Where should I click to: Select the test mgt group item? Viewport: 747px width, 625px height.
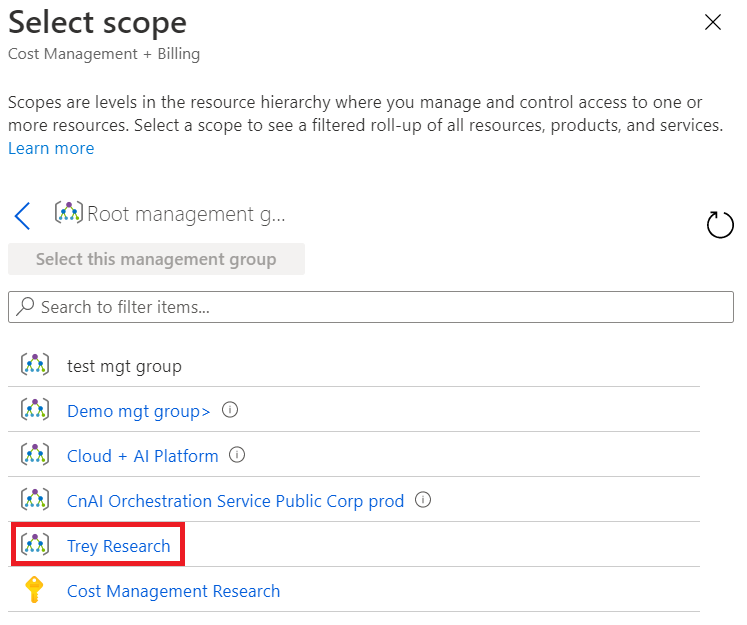point(124,366)
